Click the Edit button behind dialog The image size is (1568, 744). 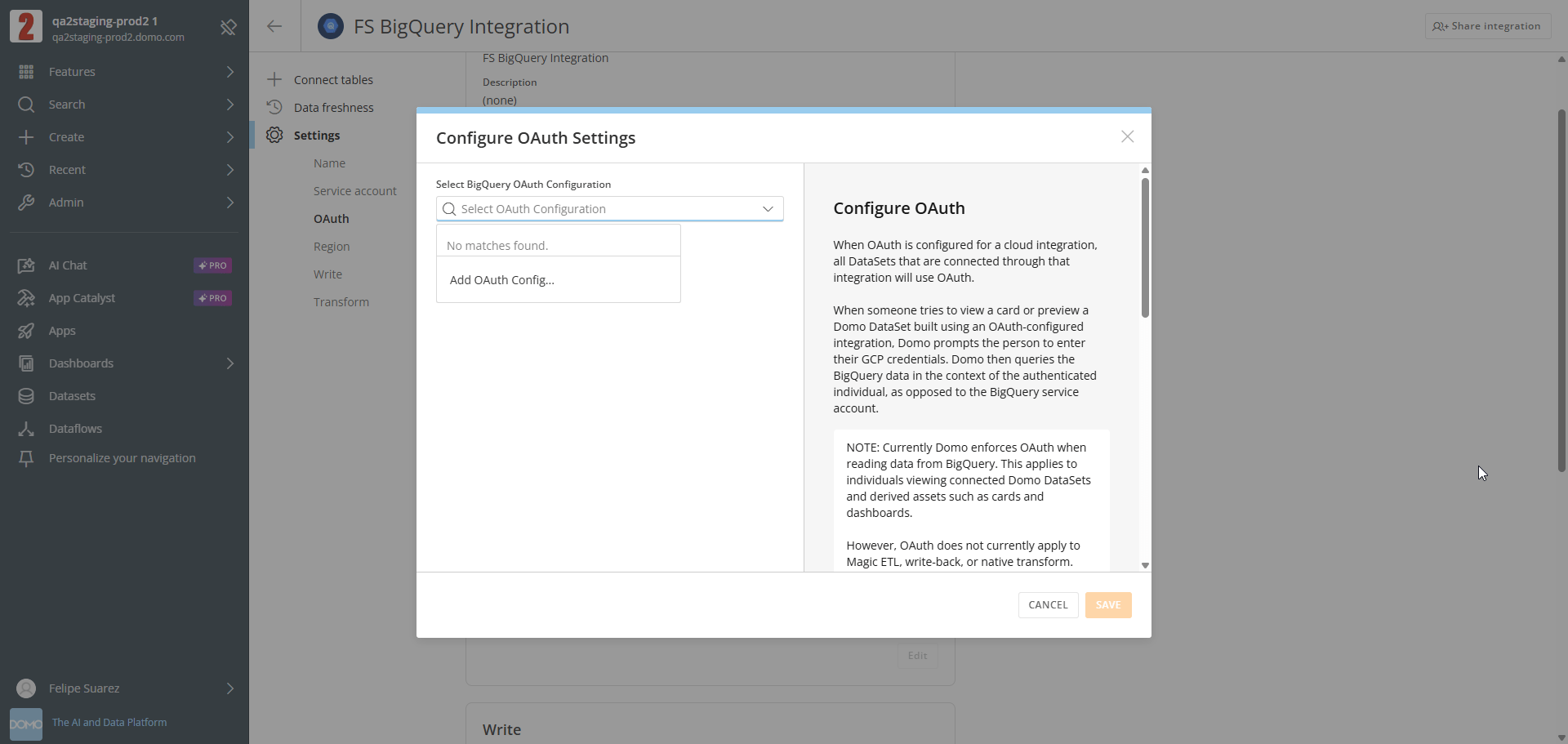point(917,656)
